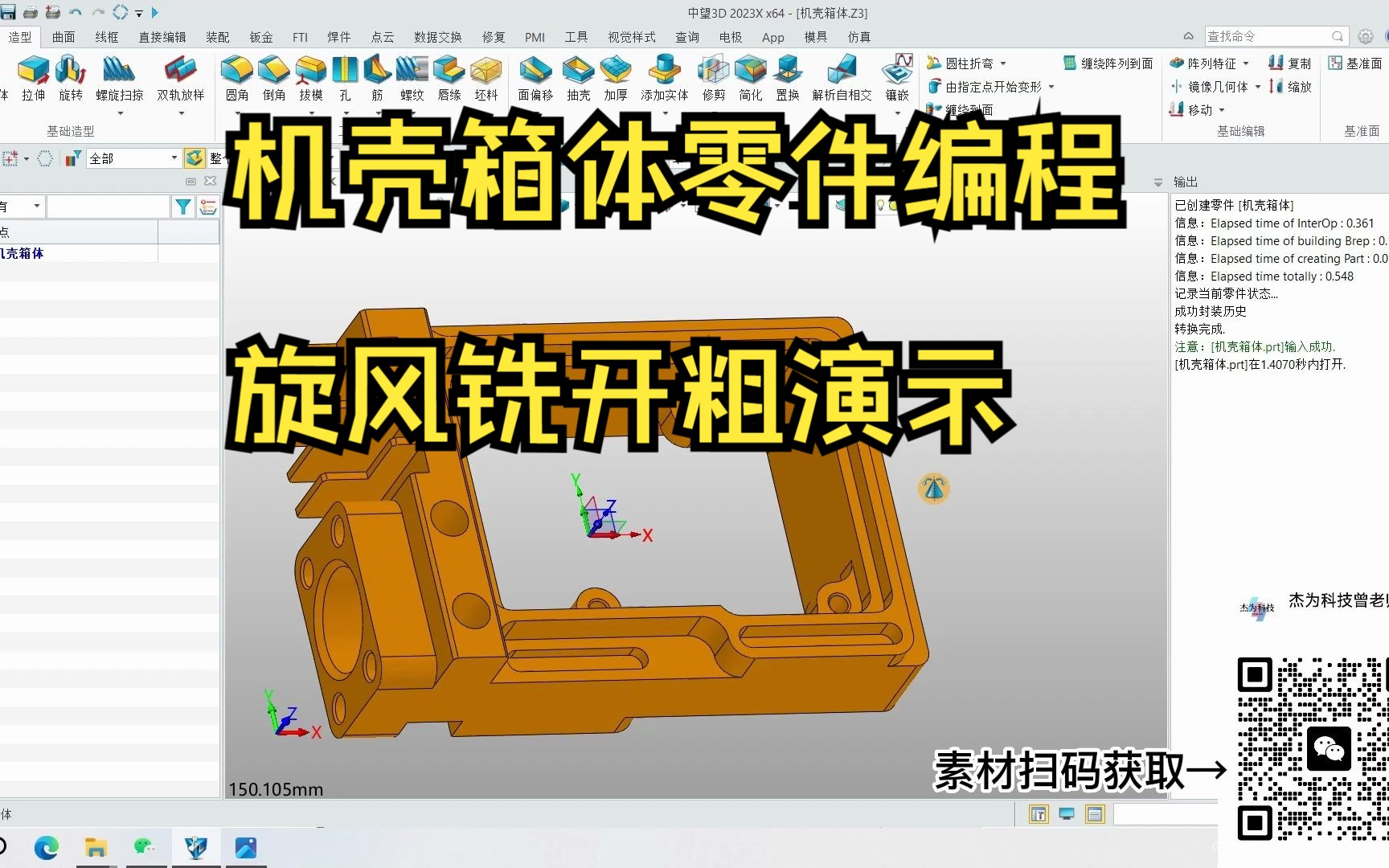This screenshot has height=868, width=1389.
Task: Expand the 圆柱折弯 dropdown arrow
Action: [1002, 63]
